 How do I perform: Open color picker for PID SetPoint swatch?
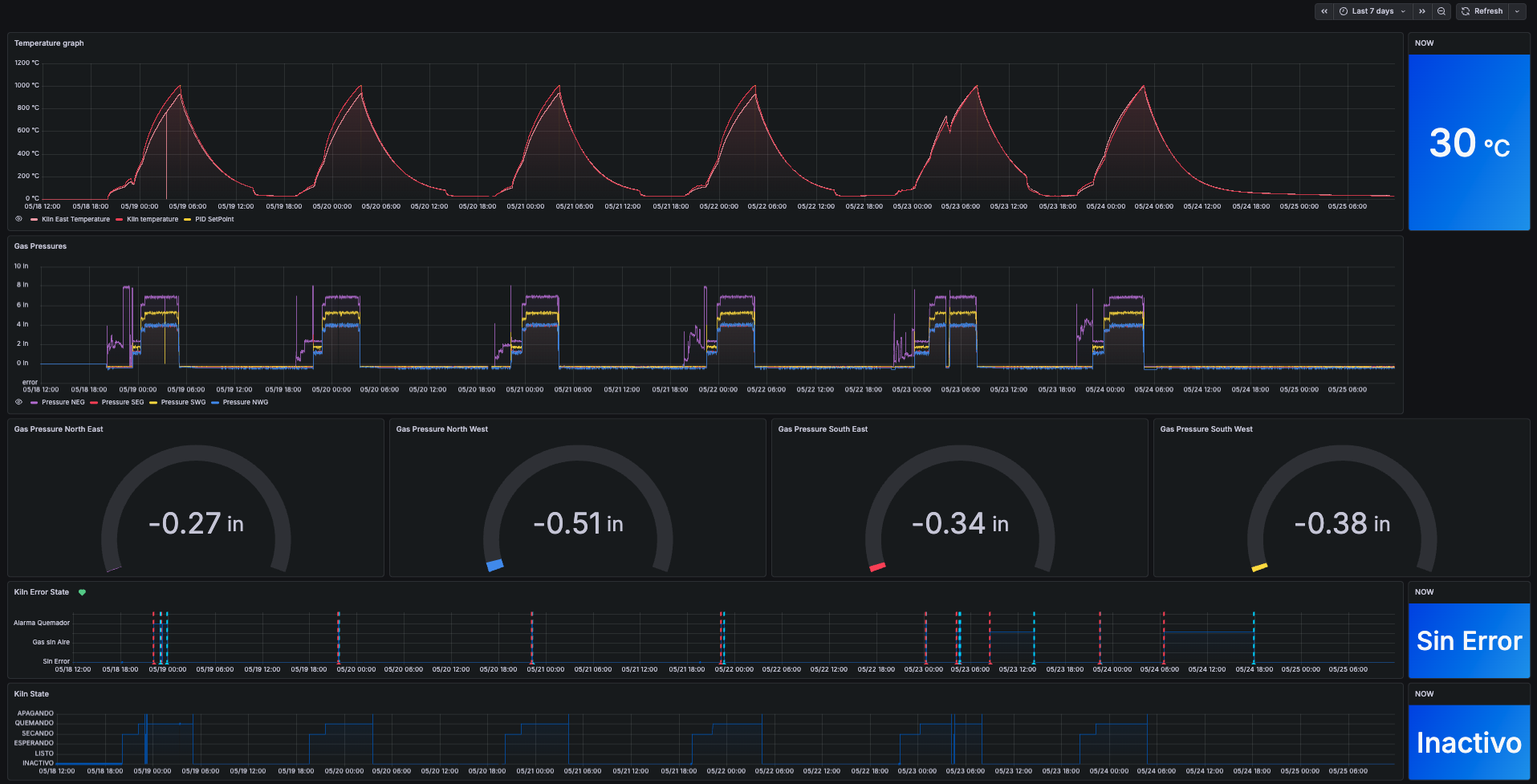[188, 219]
